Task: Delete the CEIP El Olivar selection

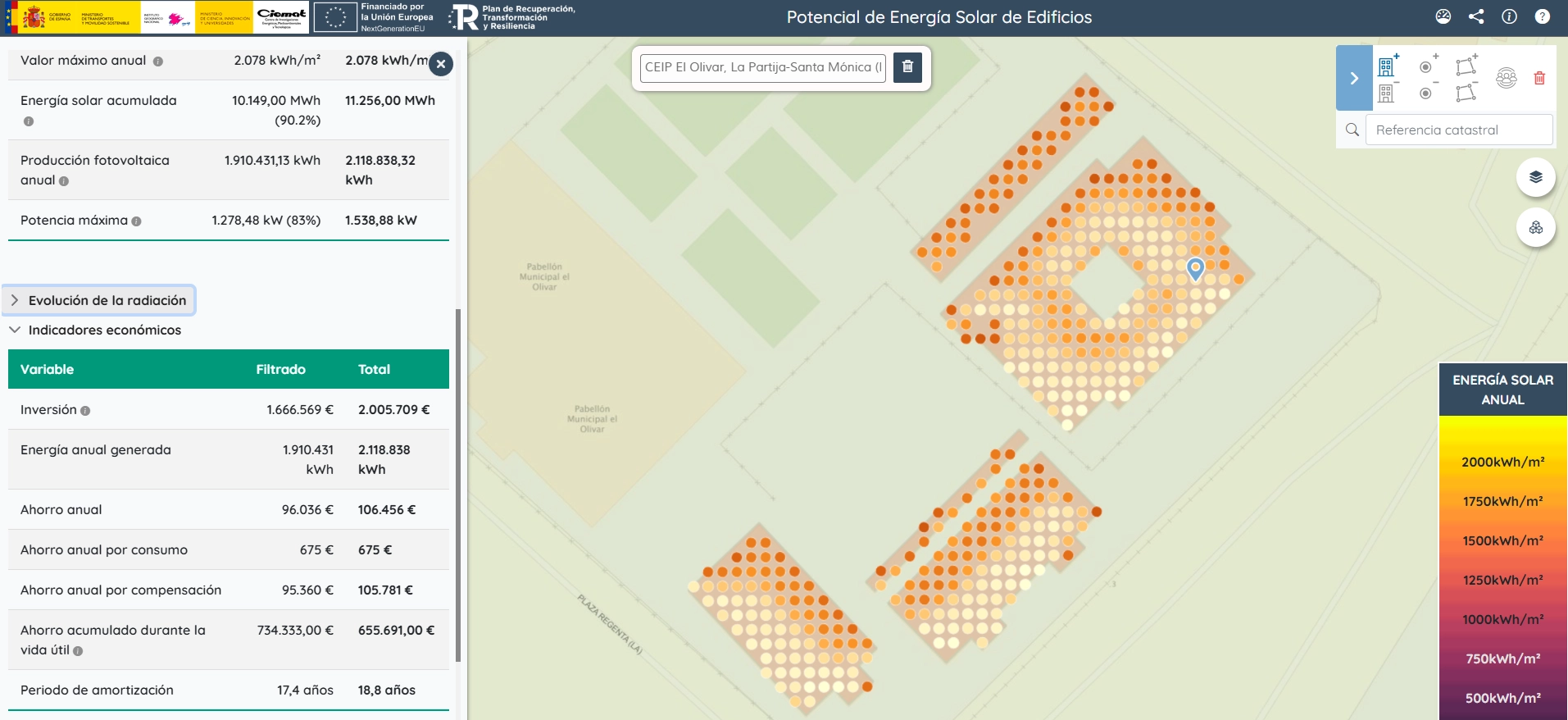Action: click(x=907, y=67)
